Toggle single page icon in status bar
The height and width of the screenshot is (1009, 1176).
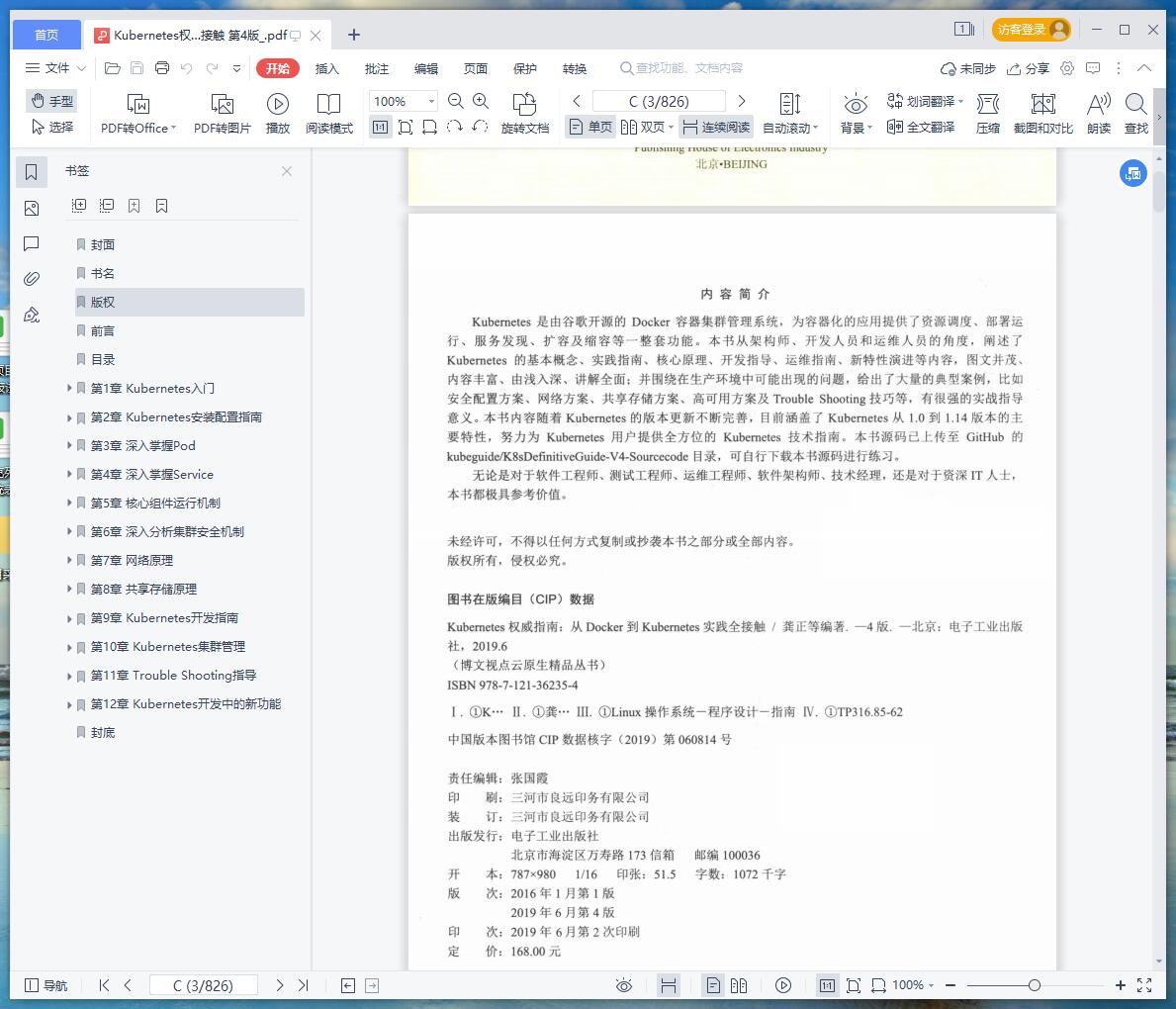714,985
